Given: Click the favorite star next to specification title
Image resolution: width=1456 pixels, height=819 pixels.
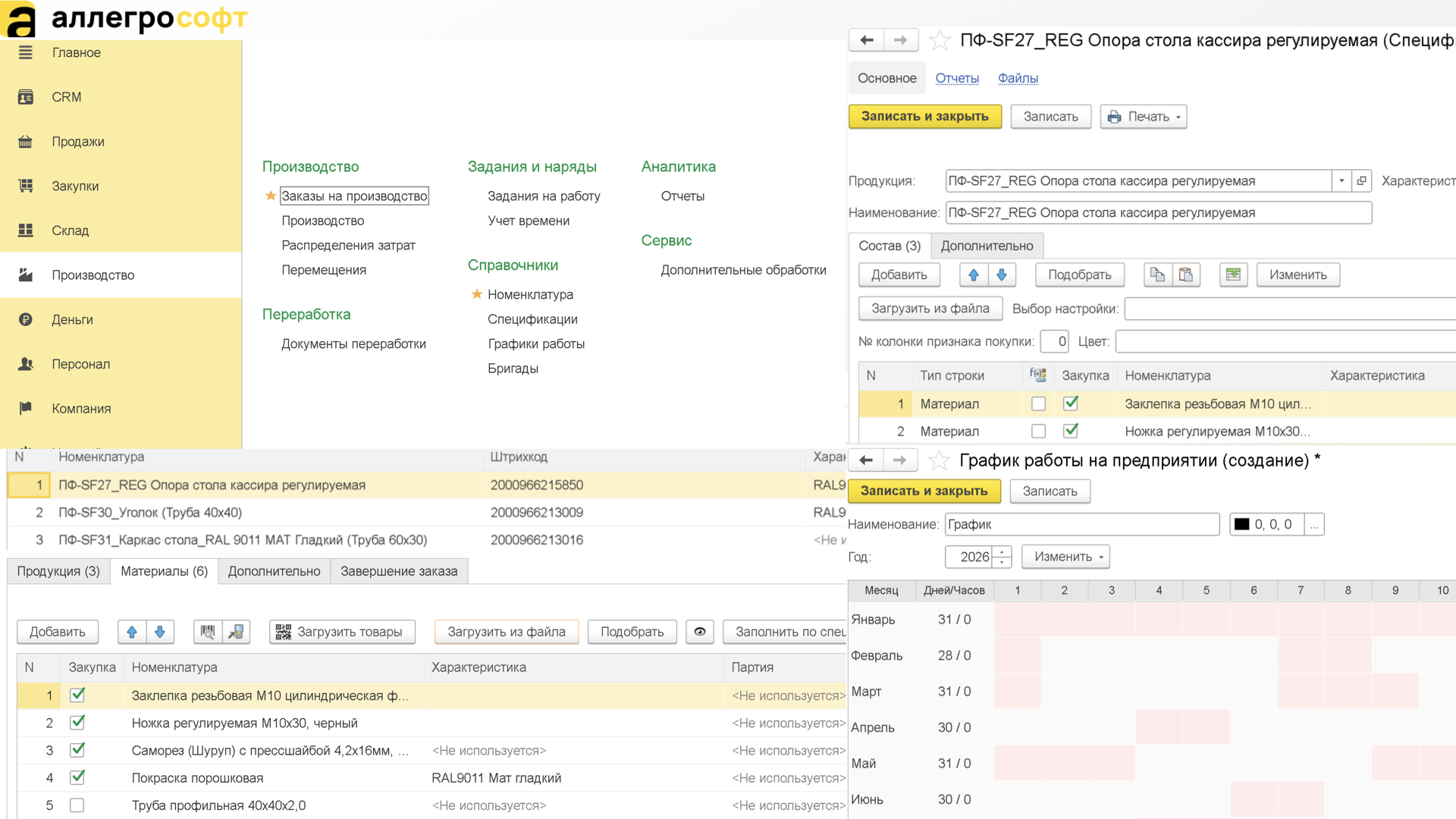Looking at the screenshot, I should point(940,40).
